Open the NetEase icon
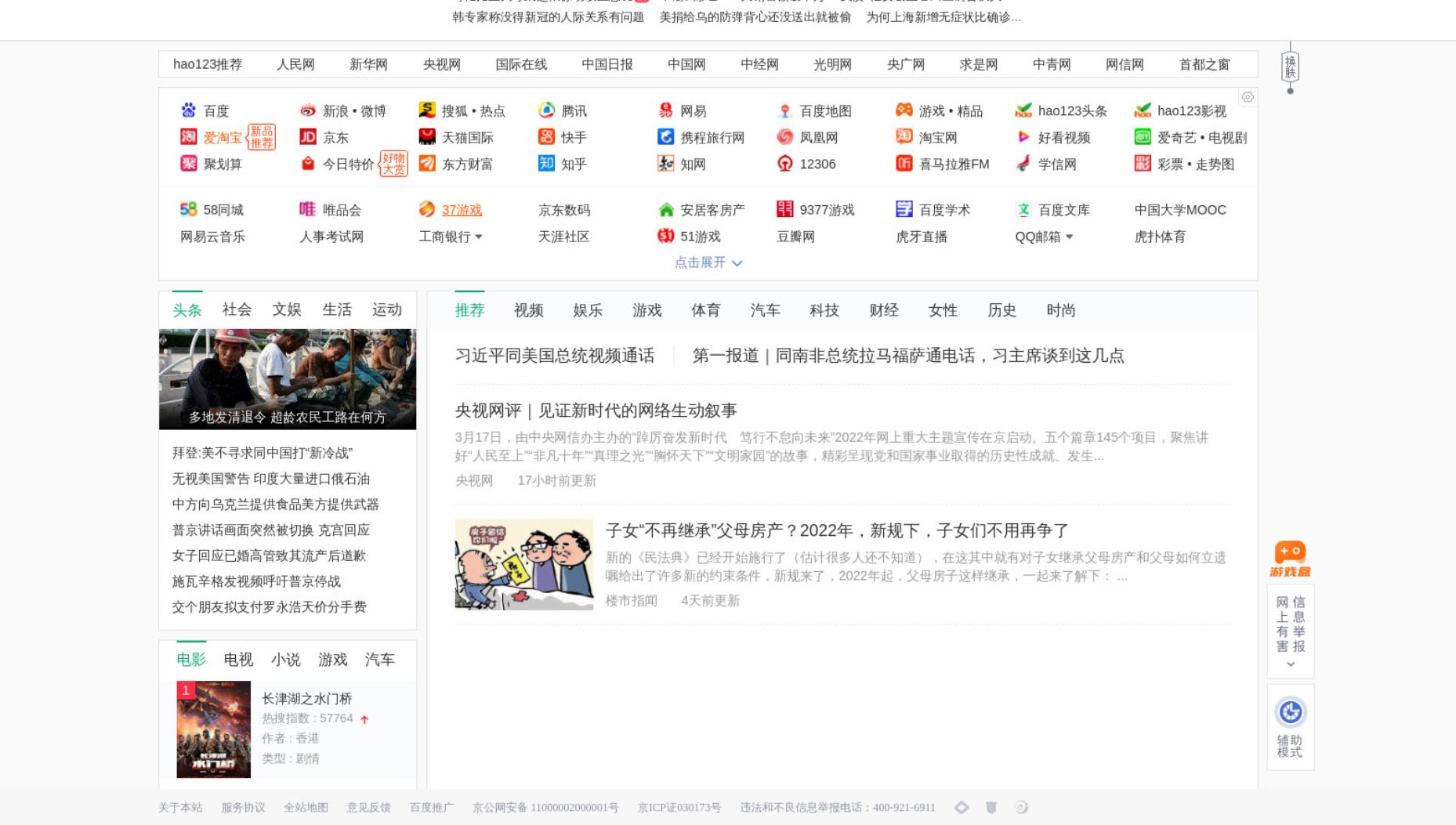This screenshot has width=1456, height=825. [x=665, y=110]
